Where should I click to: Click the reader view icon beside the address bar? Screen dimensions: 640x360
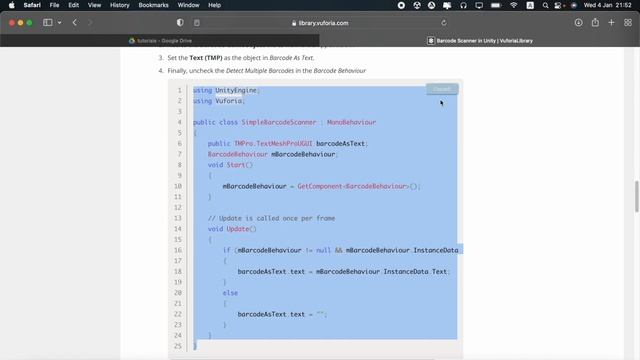[197, 23]
